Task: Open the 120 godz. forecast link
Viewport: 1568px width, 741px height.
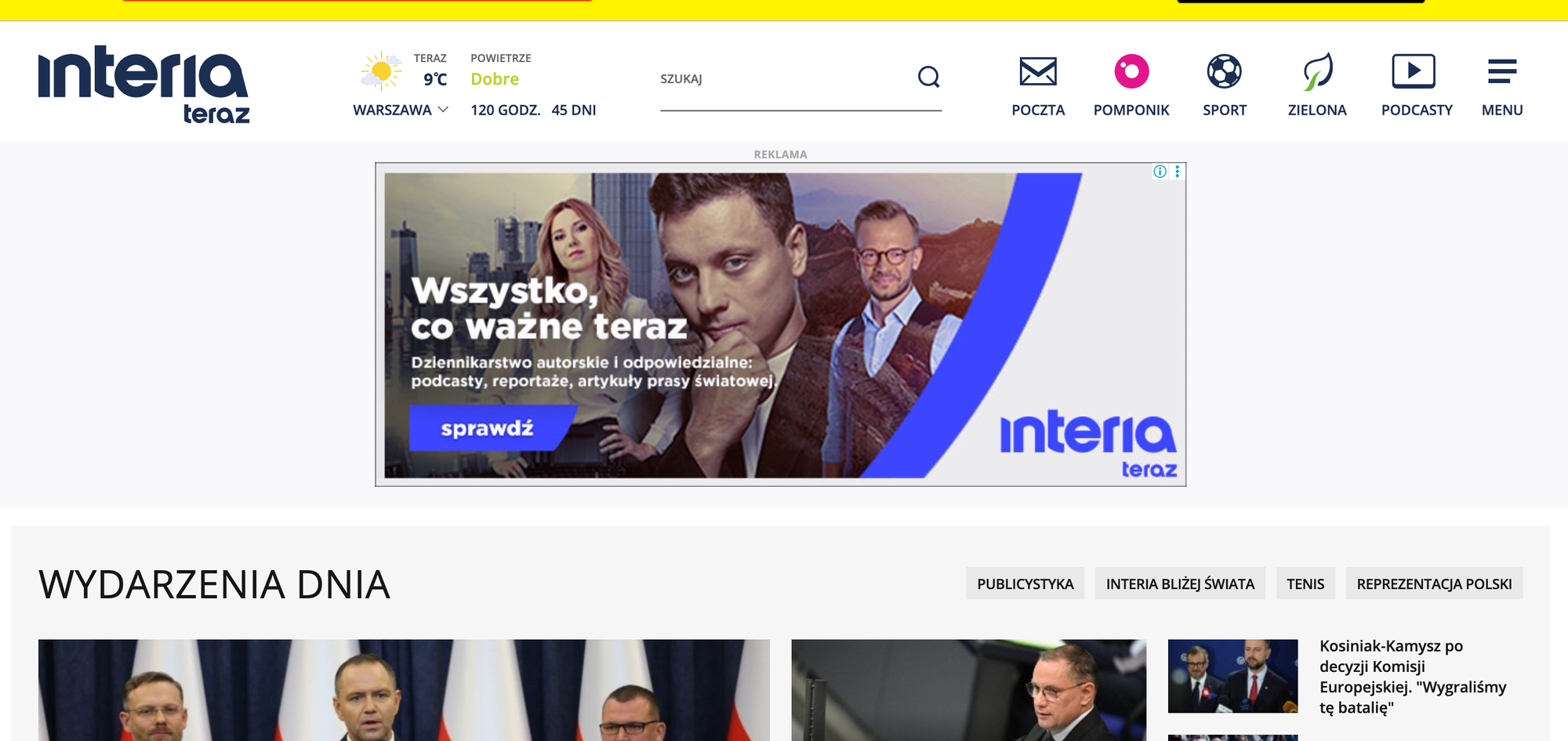Action: click(x=506, y=110)
